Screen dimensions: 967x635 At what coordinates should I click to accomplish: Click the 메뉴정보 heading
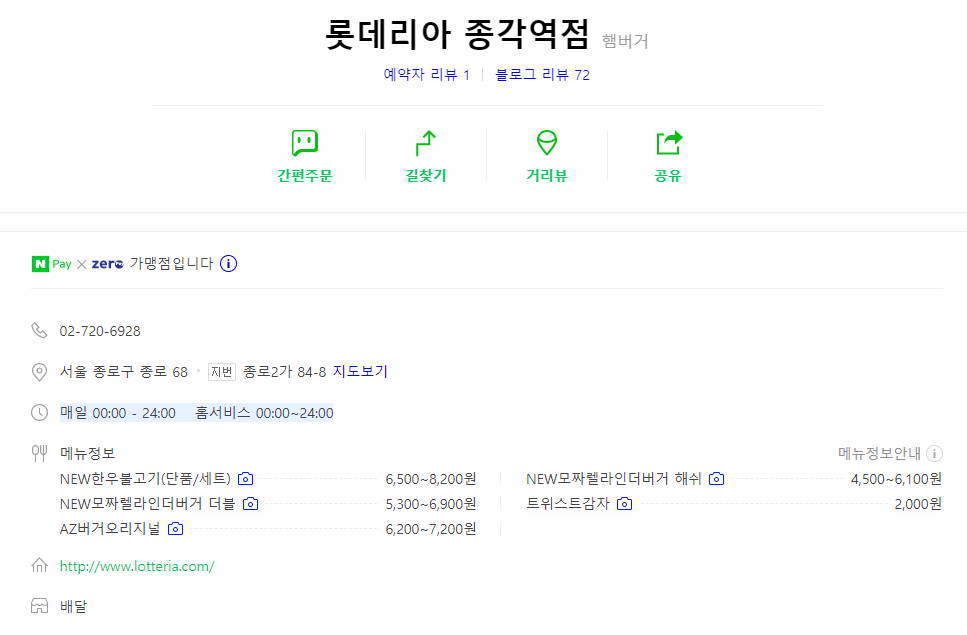pos(88,454)
